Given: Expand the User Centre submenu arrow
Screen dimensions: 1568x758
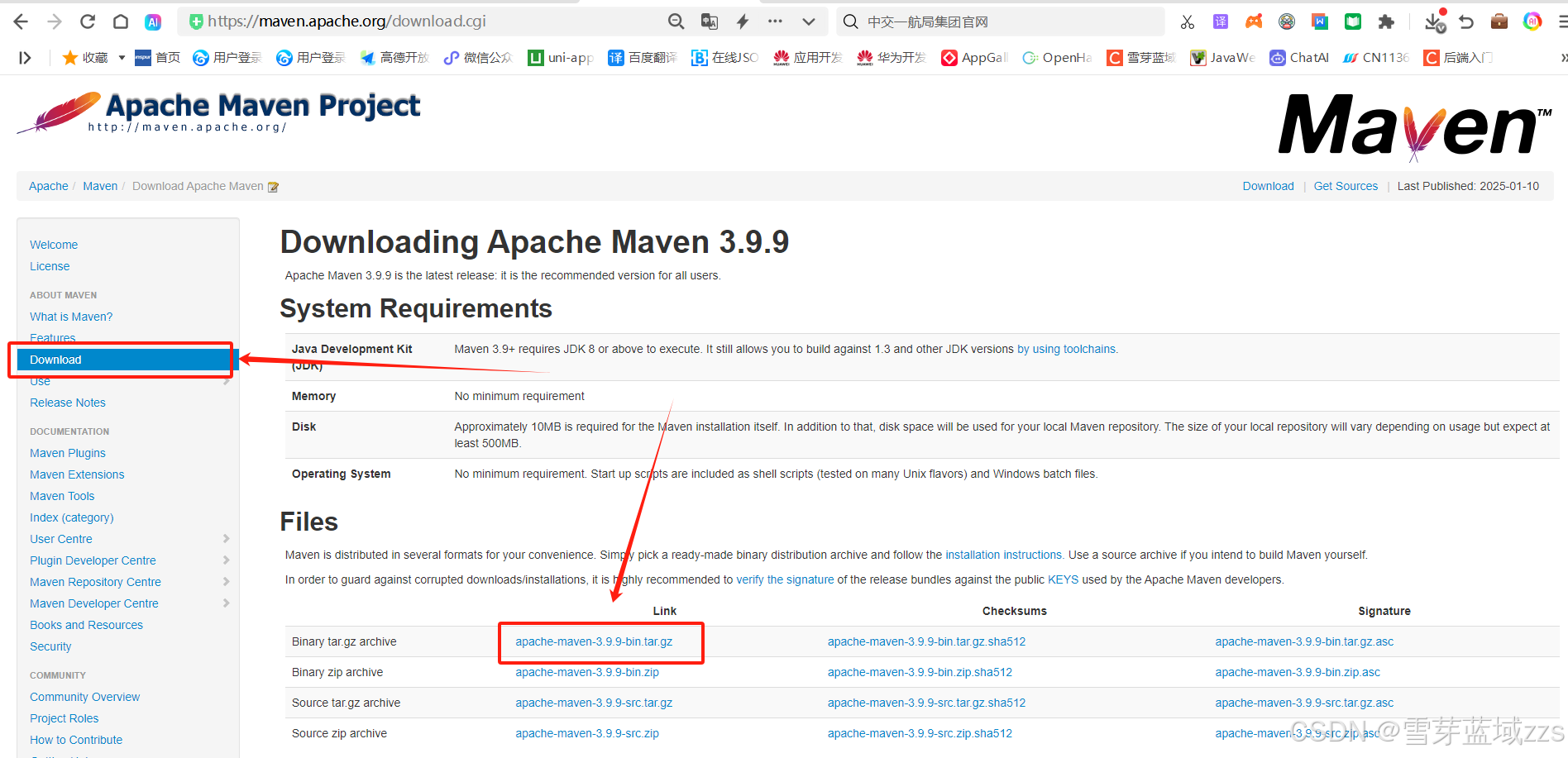Looking at the screenshot, I should pos(227,539).
